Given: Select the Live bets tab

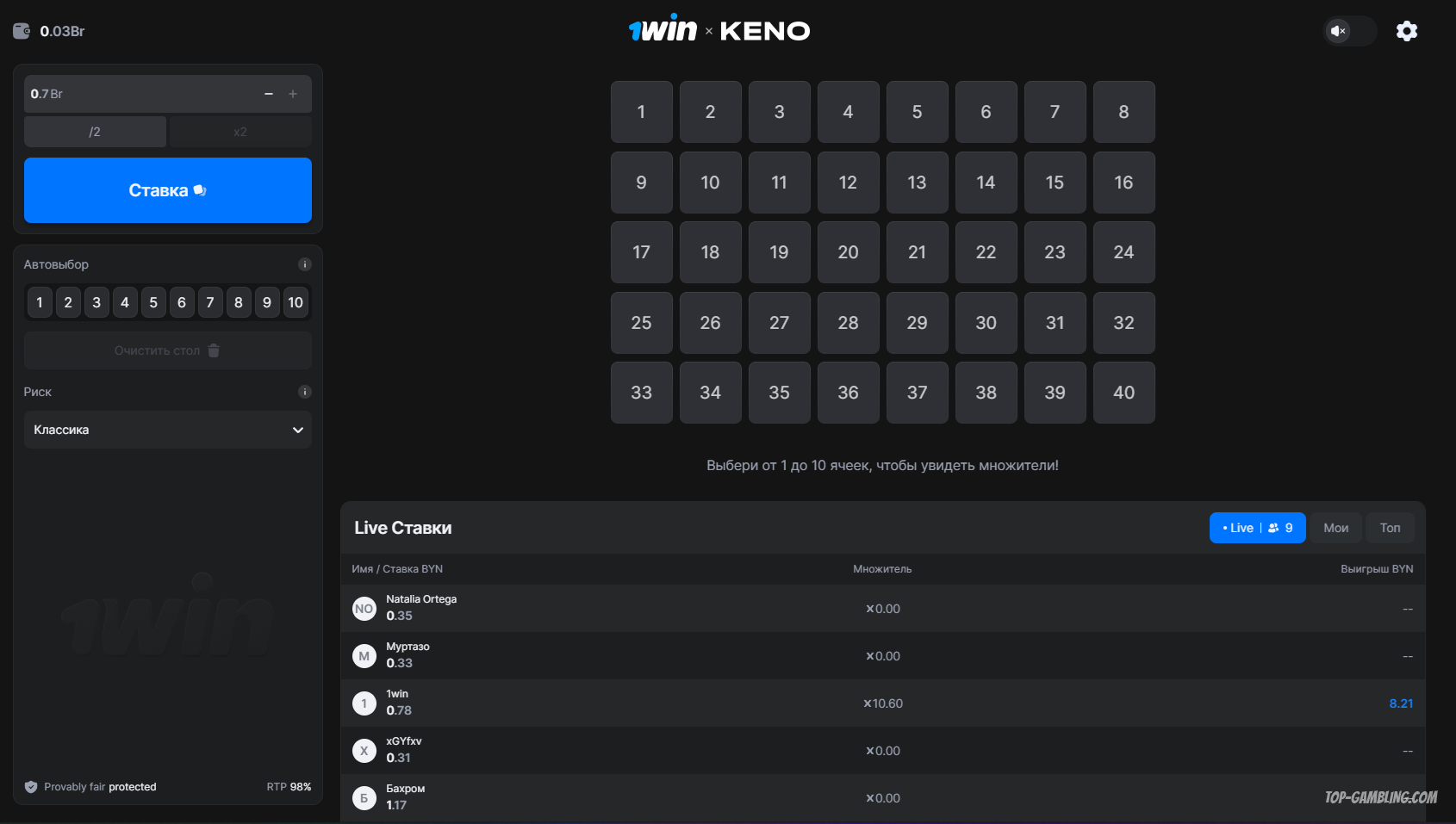Looking at the screenshot, I should pyautogui.click(x=1257, y=528).
